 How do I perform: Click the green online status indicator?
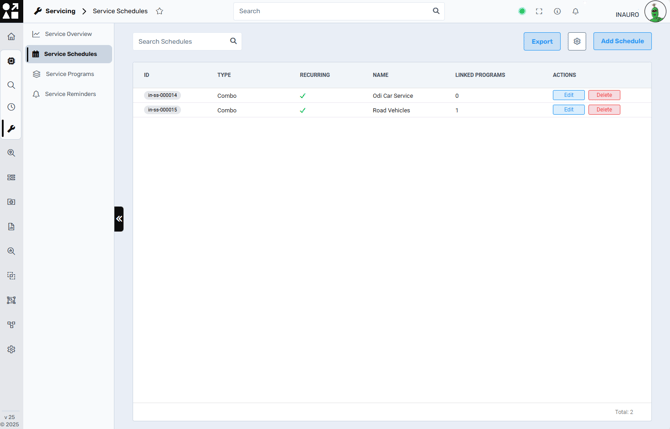[522, 12]
